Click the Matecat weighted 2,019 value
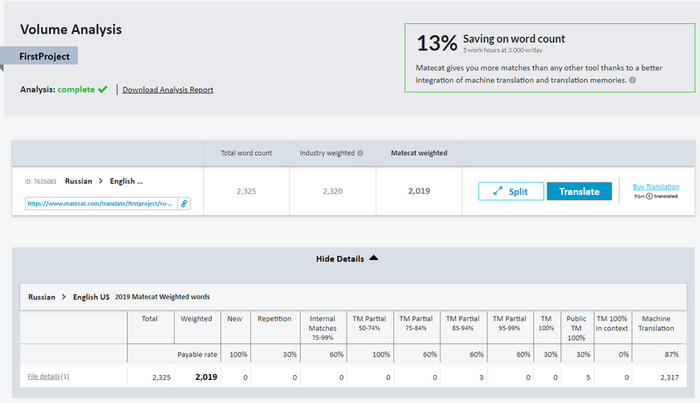 (x=419, y=191)
